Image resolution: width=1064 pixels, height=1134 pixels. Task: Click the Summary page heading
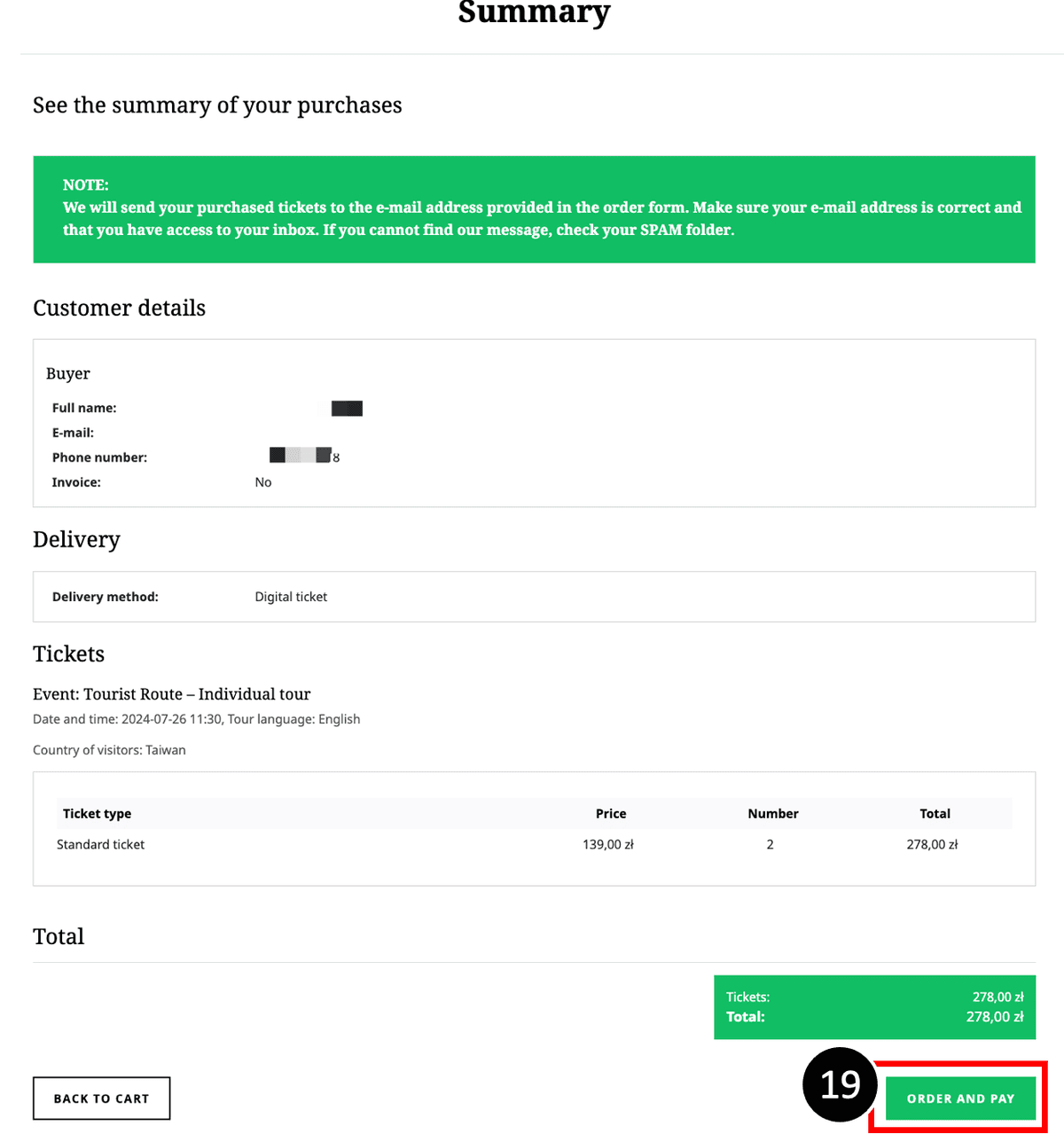[x=534, y=12]
